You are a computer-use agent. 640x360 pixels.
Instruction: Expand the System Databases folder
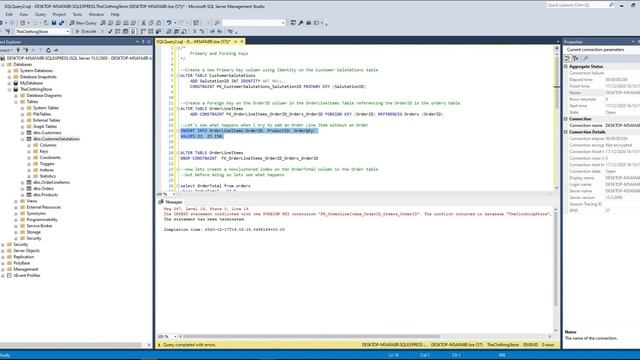pyautogui.click(x=9, y=71)
